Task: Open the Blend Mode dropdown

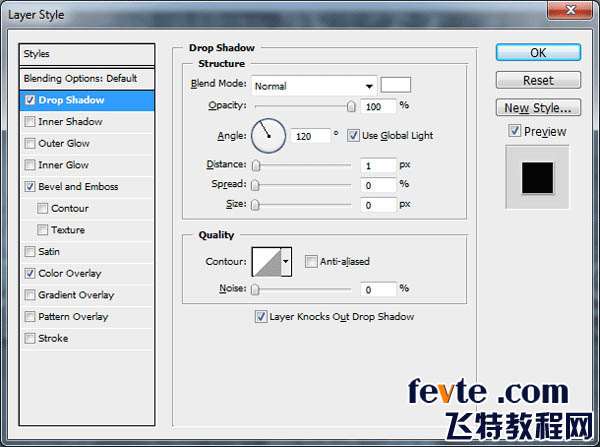Action: tap(314, 85)
